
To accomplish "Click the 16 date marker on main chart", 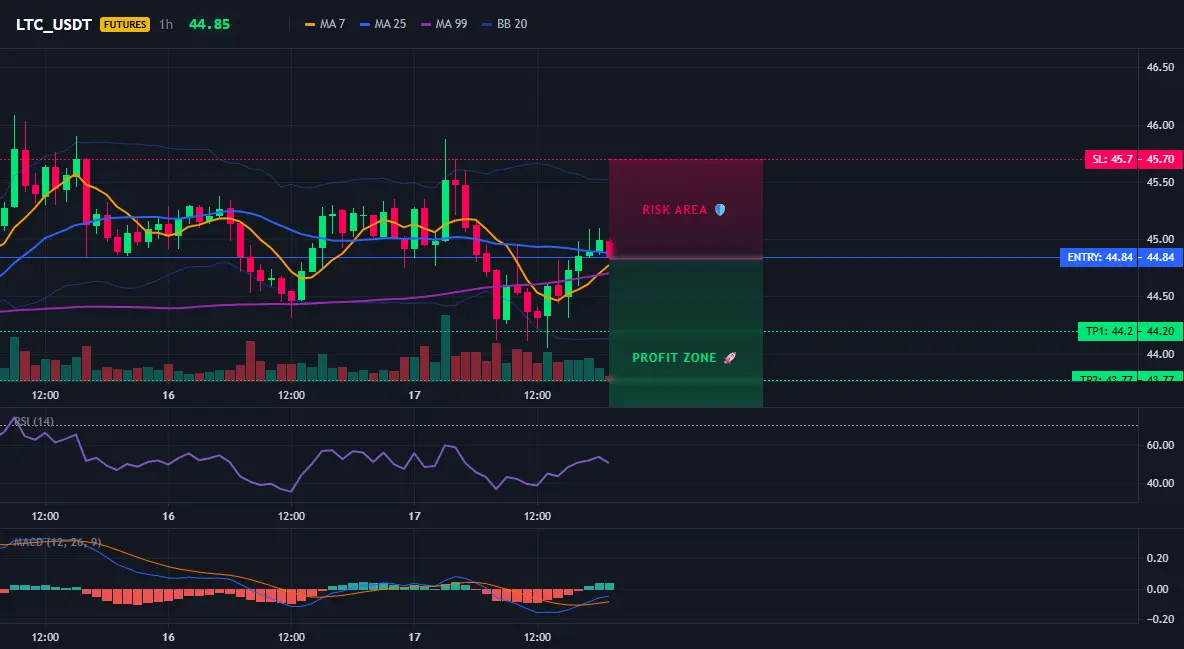I will [168, 395].
